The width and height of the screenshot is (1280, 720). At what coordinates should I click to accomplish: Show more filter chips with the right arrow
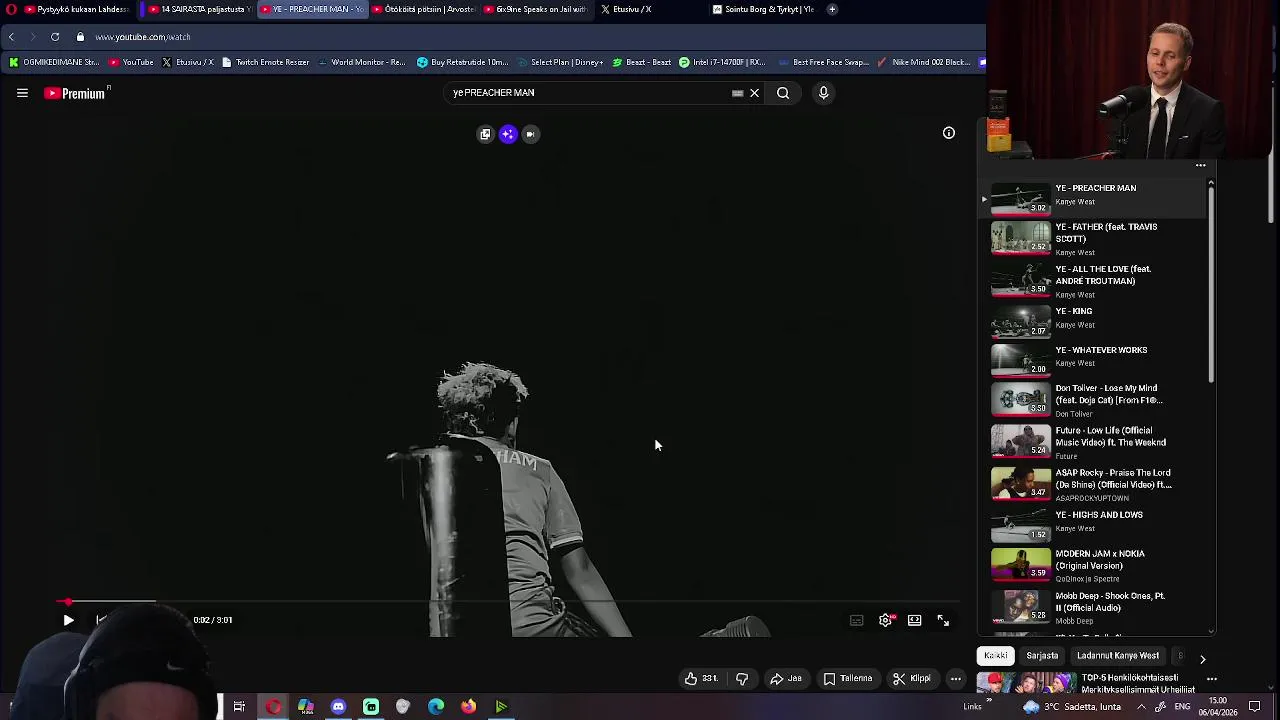(1203, 659)
